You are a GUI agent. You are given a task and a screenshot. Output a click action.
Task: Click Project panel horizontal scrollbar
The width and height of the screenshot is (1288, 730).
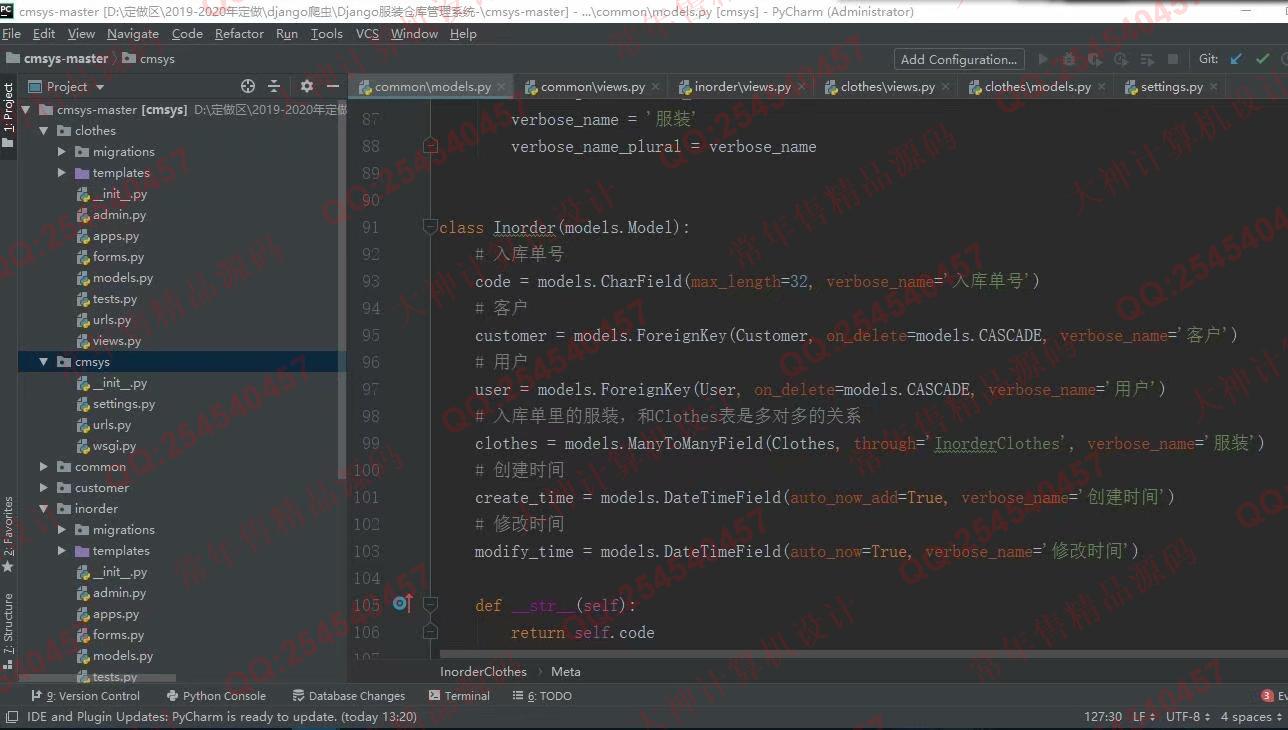[x=98, y=678]
